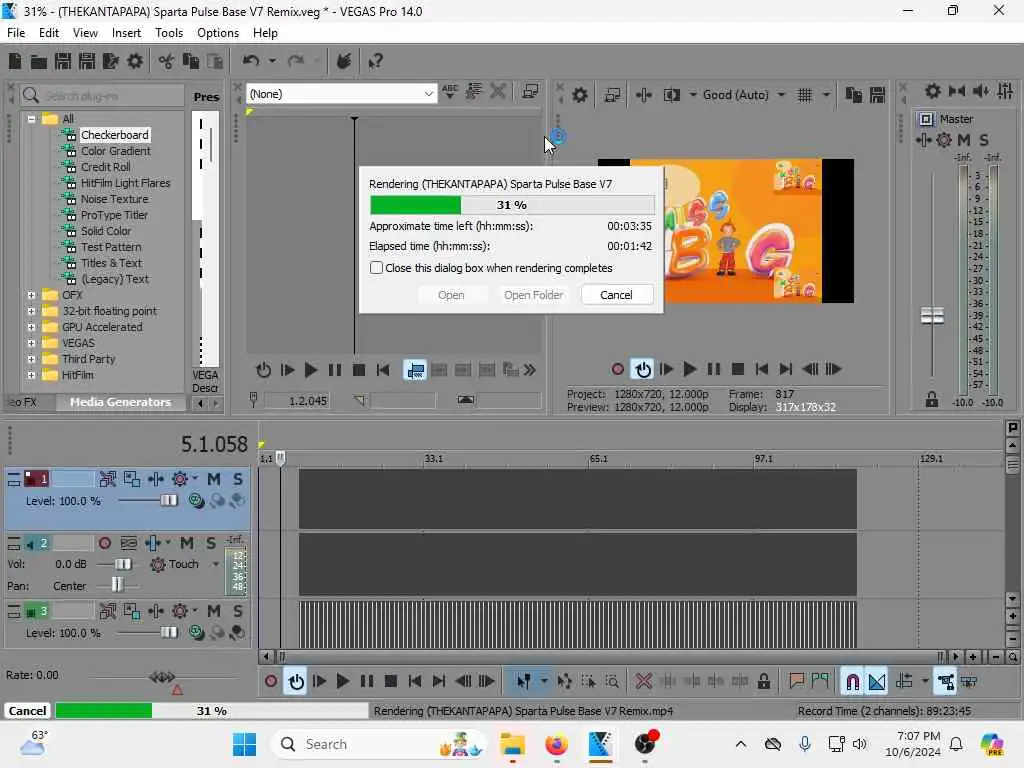This screenshot has height=768, width=1024.
Task: Click Cancel in the bottom status bar
Action: pyautogui.click(x=27, y=711)
